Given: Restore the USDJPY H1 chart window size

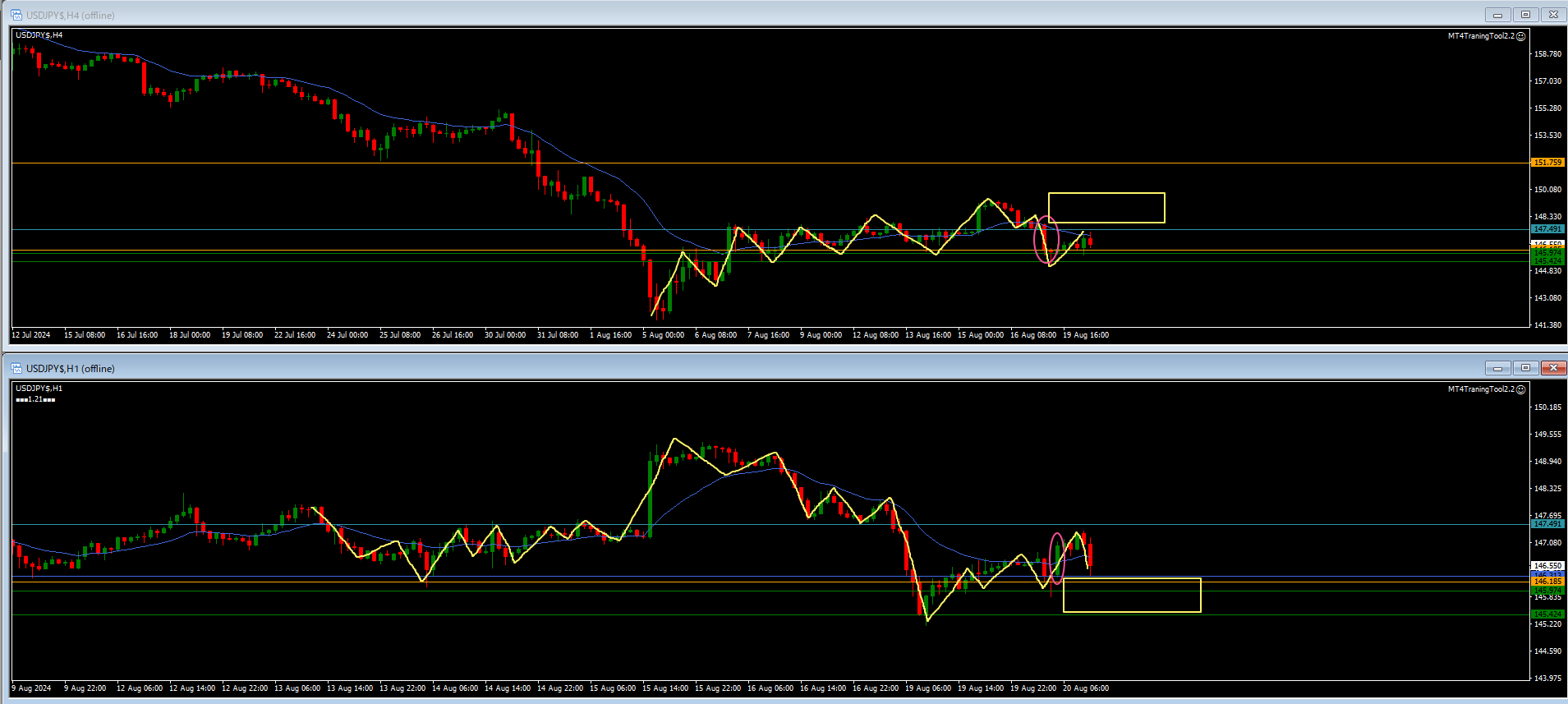Looking at the screenshot, I should pyautogui.click(x=1525, y=368).
